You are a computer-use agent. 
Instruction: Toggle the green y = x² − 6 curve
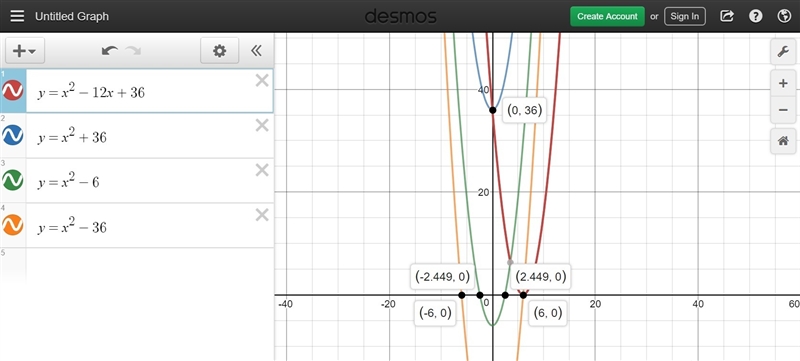click(x=13, y=180)
